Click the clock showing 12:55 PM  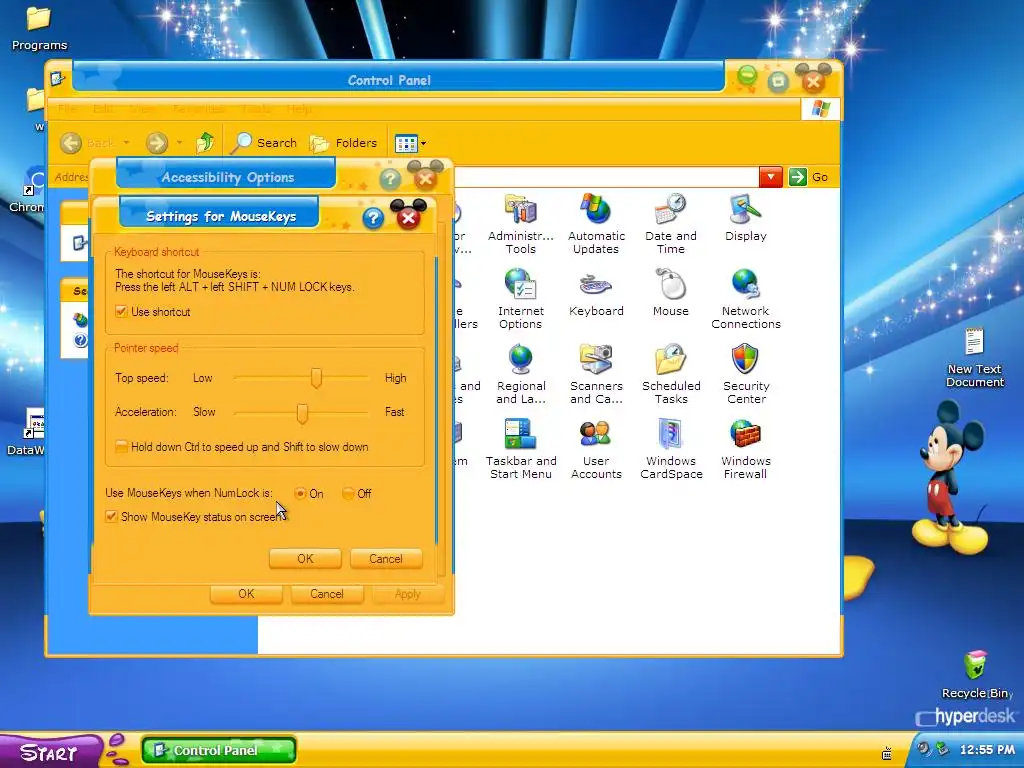click(987, 750)
